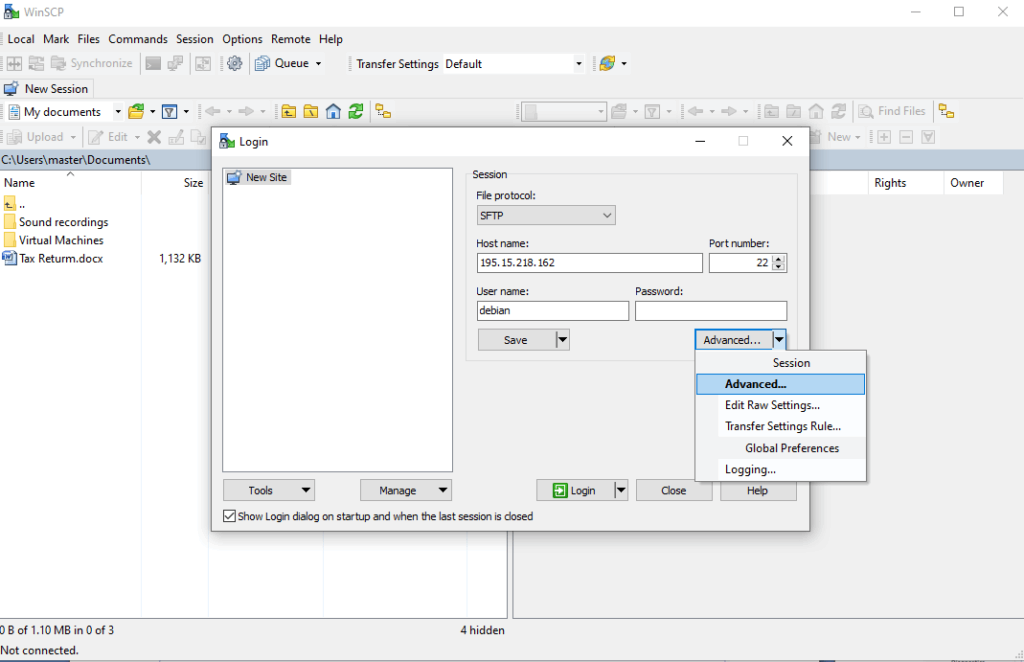Viewport: 1024px width, 662px height.
Task: Click the local open directory folder icon
Action: pyautogui.click(x=136, y=112)
